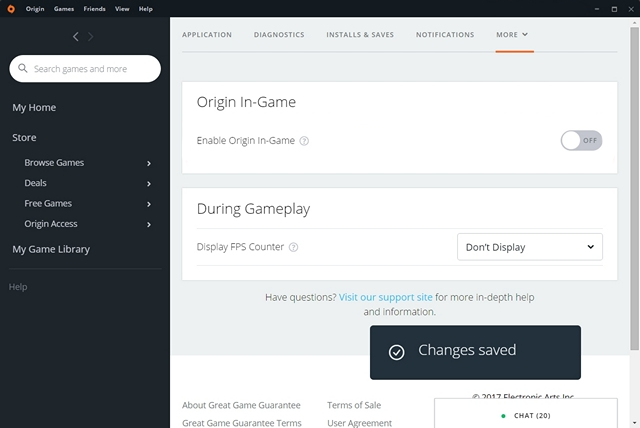Click the Origin logo icon in title bar
Viewport: 640px width, 428px height.
click(11, 9)
